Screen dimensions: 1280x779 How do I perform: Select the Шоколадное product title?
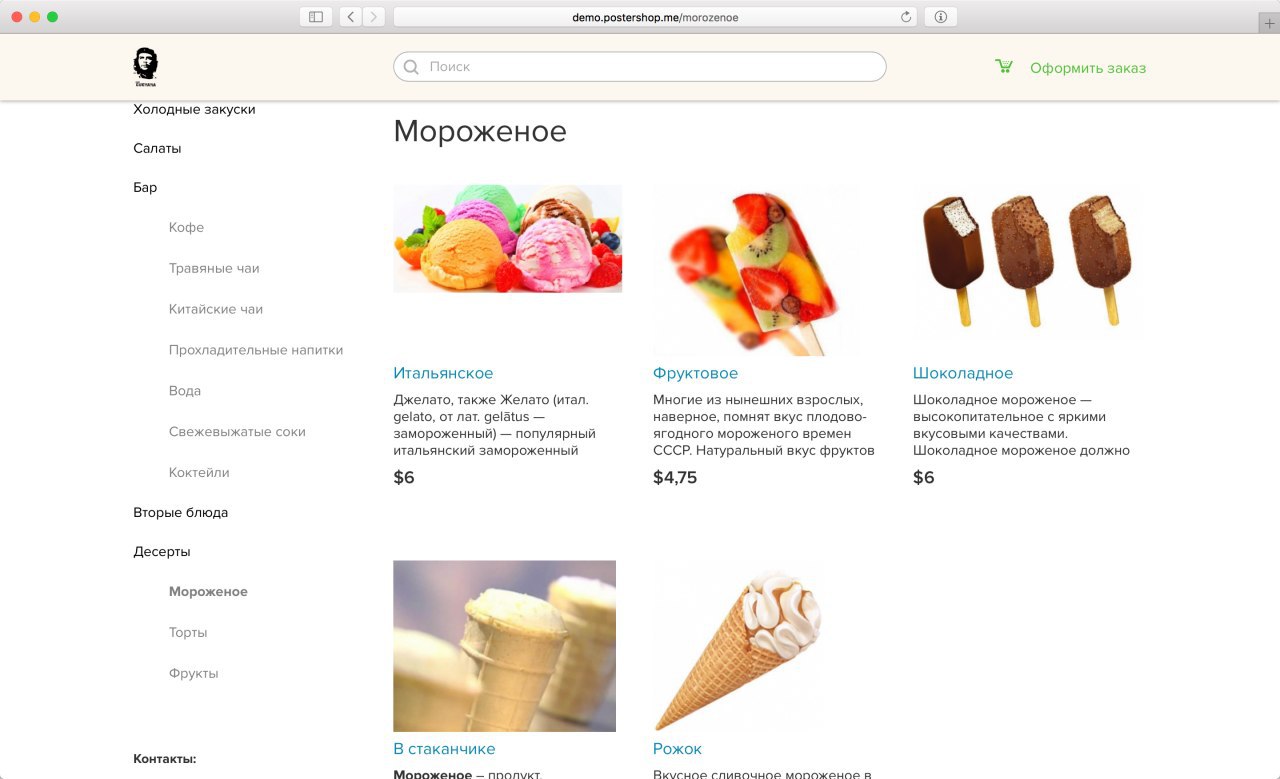963,373
